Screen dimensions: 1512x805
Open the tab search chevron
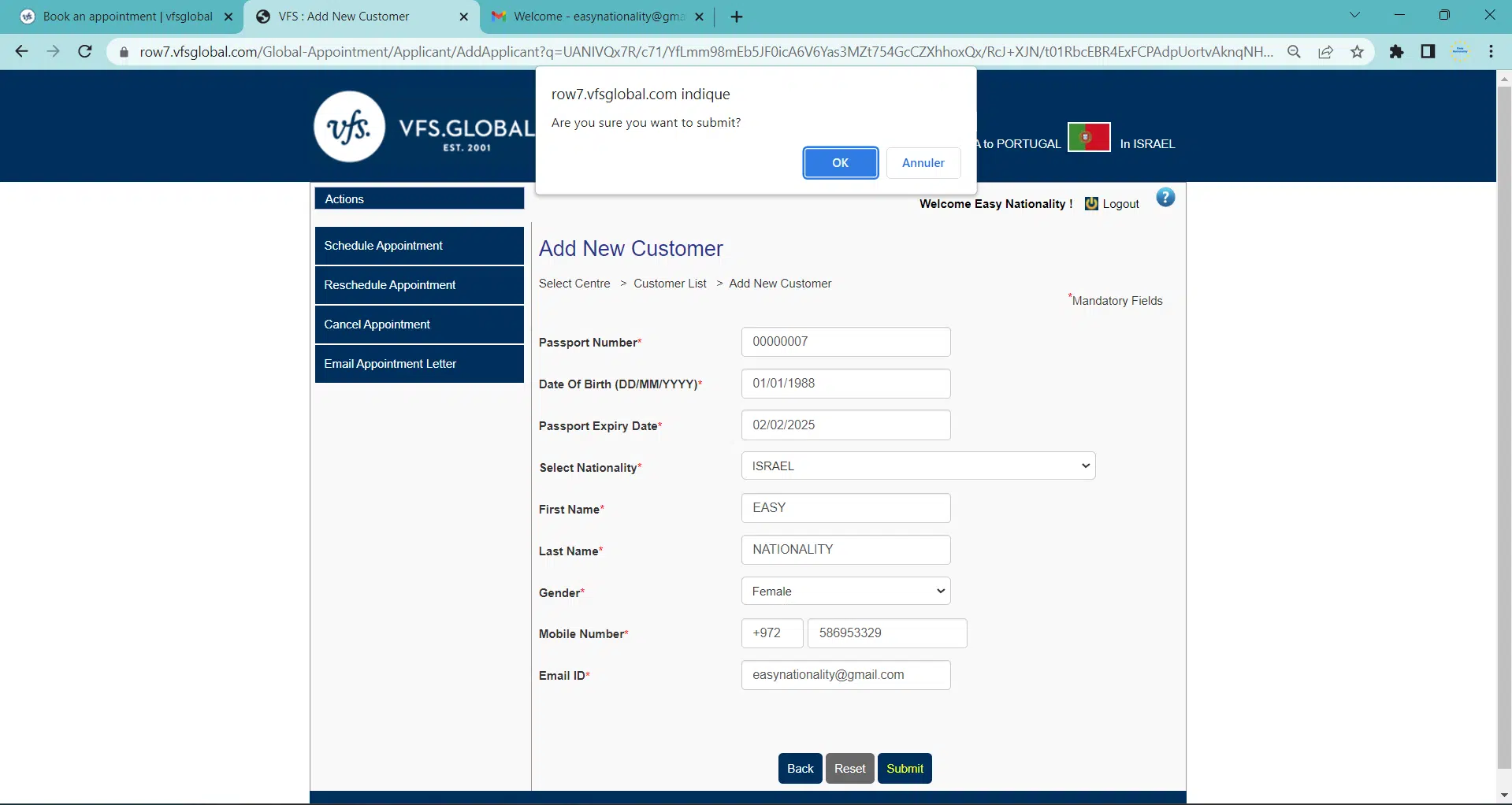pyautogui.click(x=1354, y=15)
